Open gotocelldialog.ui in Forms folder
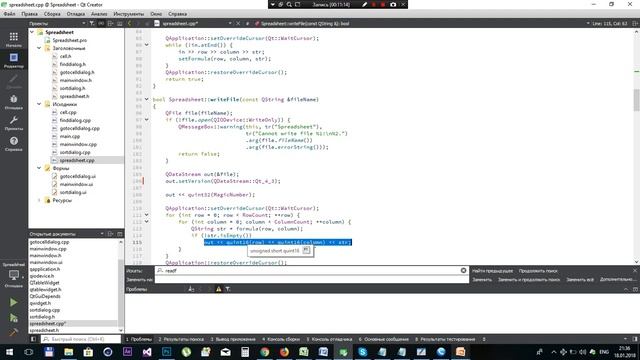 [78, 176]
